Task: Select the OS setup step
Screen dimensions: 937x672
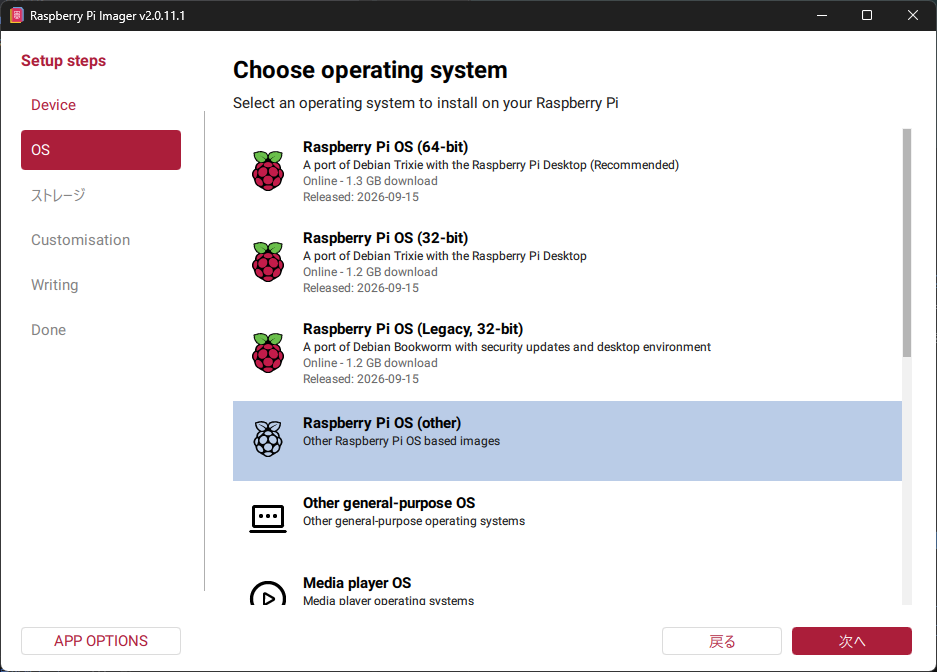Action: tap(101, 150)
